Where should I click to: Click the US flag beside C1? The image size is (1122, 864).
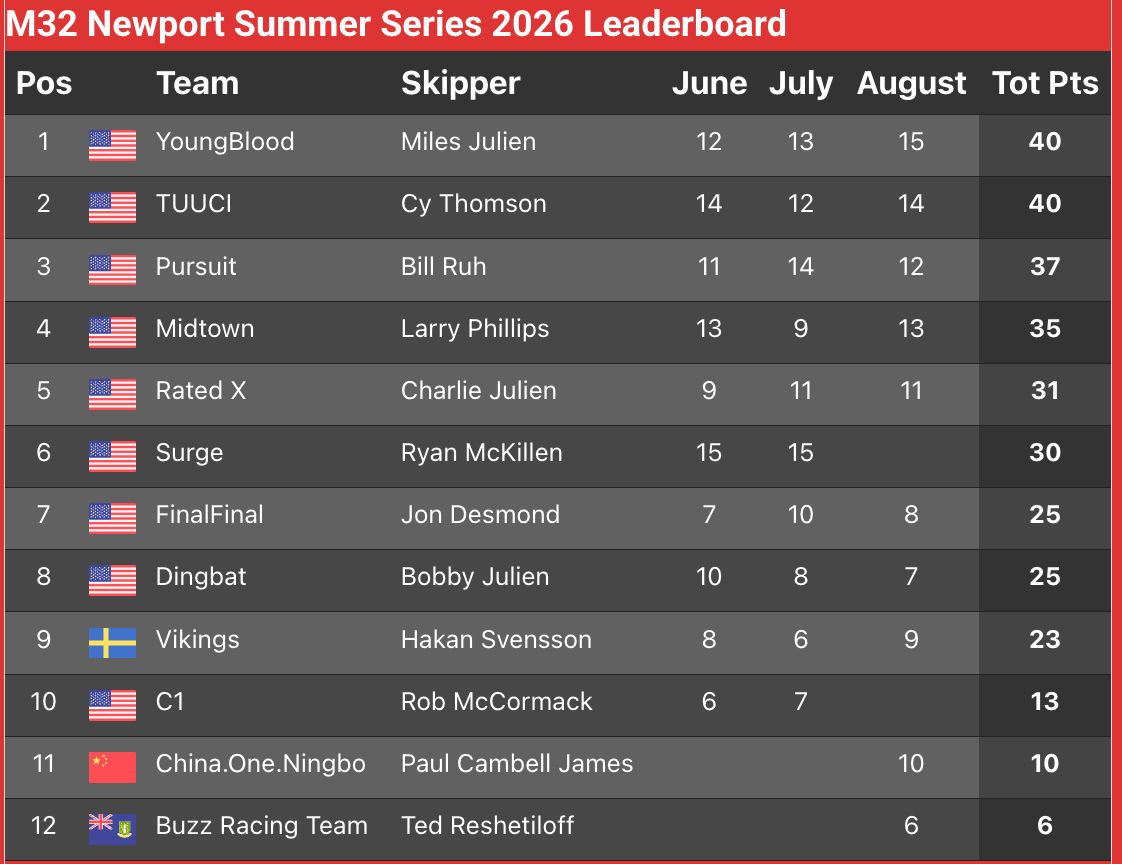[112, 705]
